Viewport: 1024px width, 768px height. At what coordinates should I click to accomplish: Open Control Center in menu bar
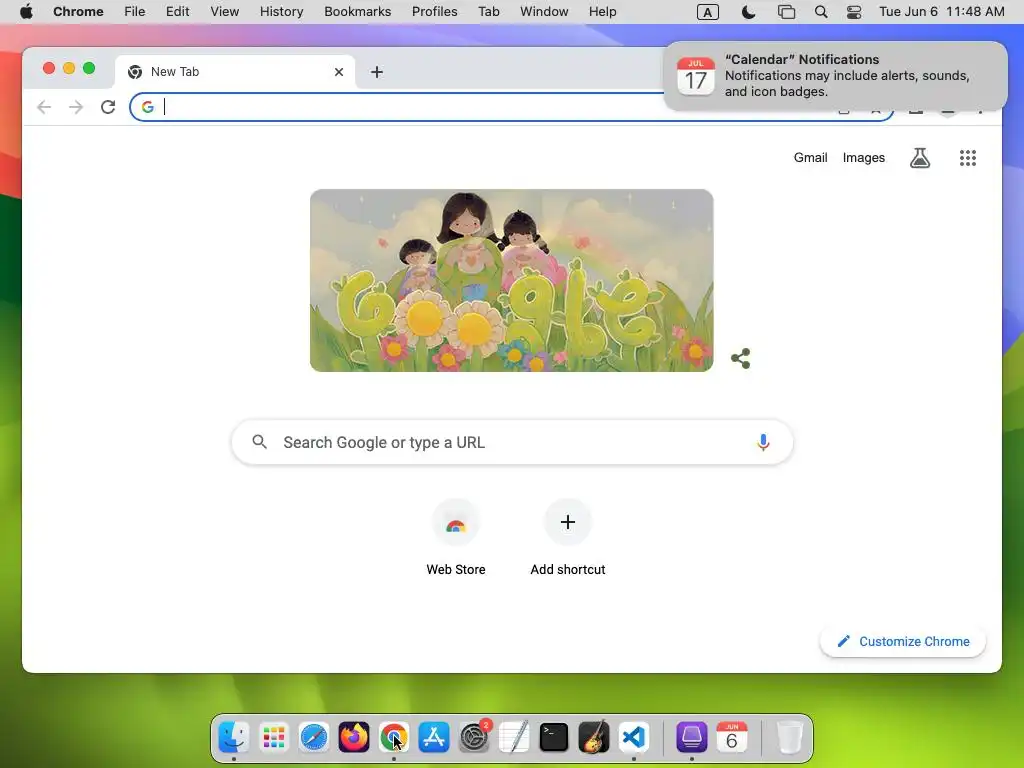pos(854,12)
